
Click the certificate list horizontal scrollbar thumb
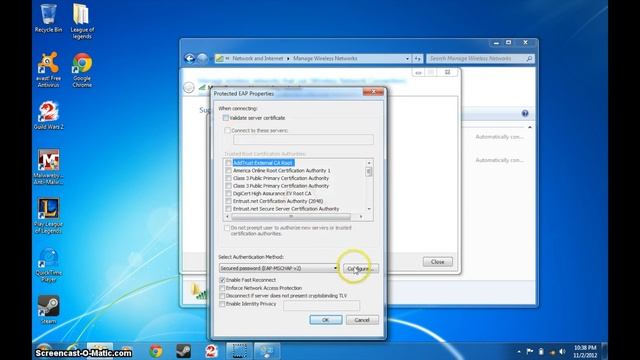(x=291, y=217)
